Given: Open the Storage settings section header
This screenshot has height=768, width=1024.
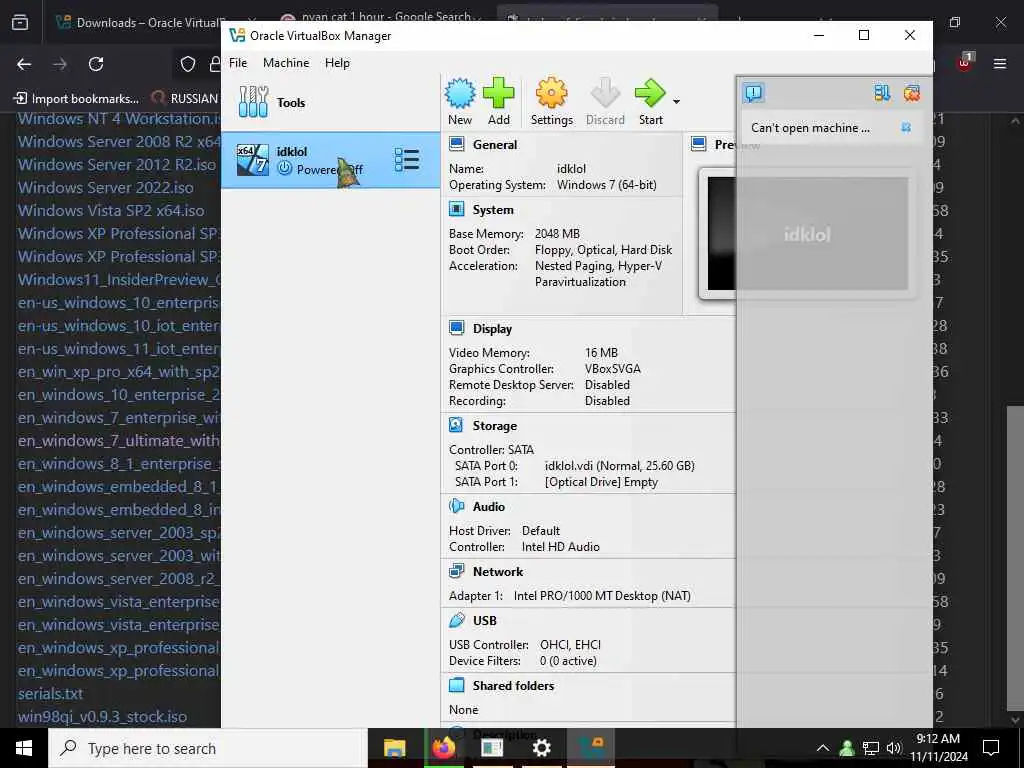Looking at the screenshot, I should [494, 426].
